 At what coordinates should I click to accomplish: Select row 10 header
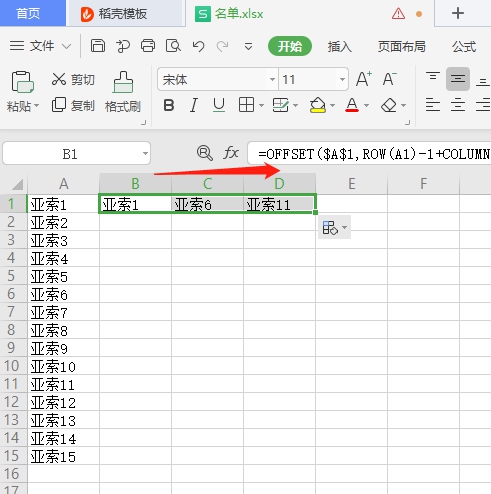pos(12,366)
